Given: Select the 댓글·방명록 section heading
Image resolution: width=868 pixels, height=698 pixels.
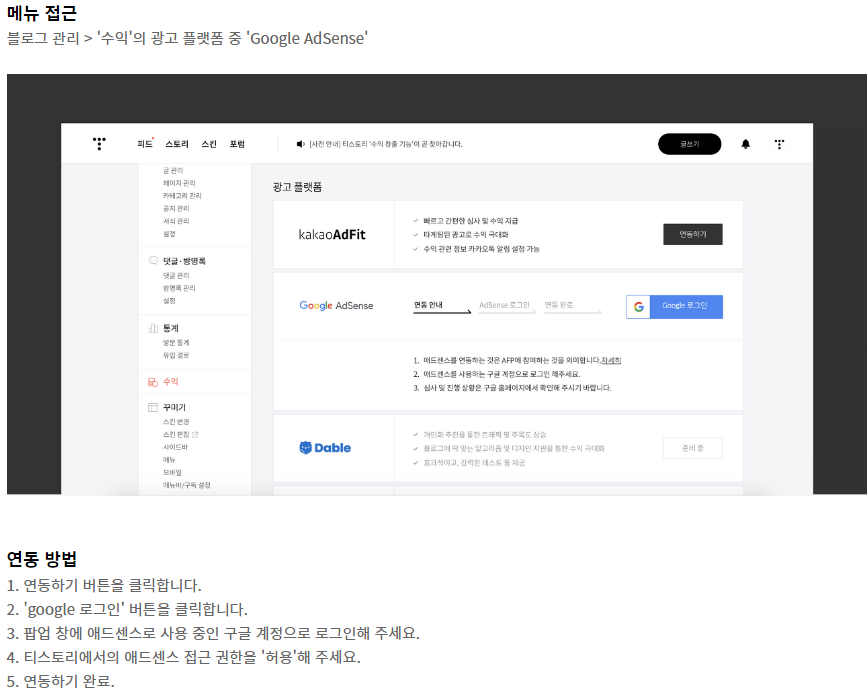Looking at the screenshot, I should [x=184, y=261].
